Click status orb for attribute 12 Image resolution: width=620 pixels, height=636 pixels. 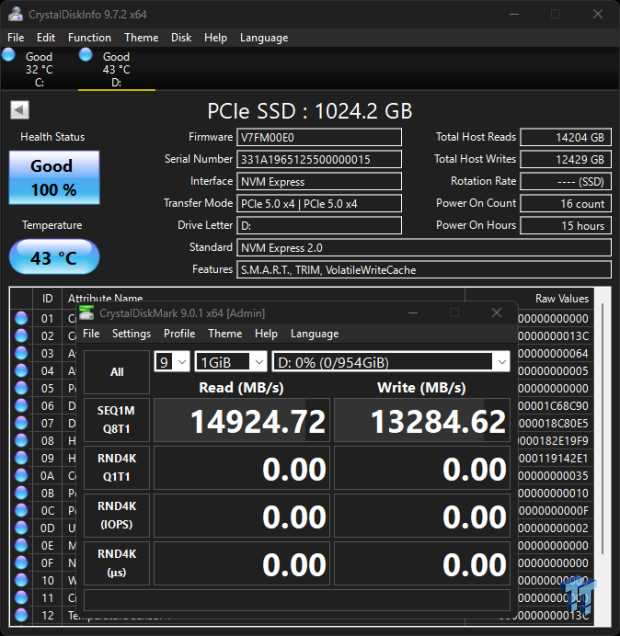21,615
